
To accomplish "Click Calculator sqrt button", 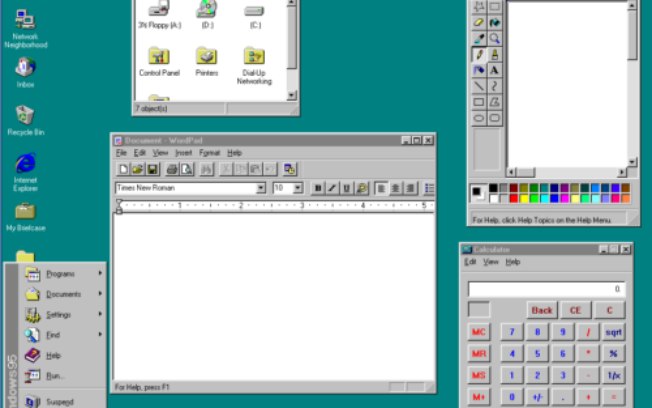I will pos(613,332).
